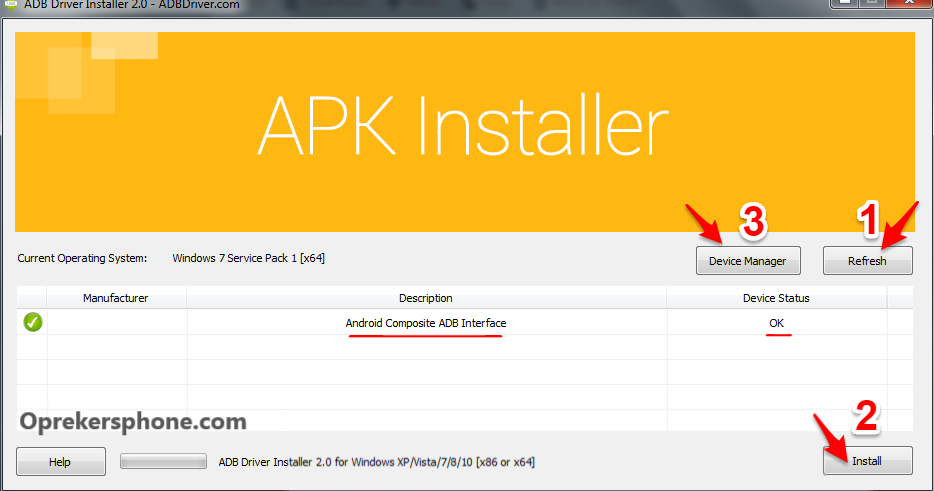The image size is (934, 491).
Task: Click the Device Status column header
Action: coord(776,298)
